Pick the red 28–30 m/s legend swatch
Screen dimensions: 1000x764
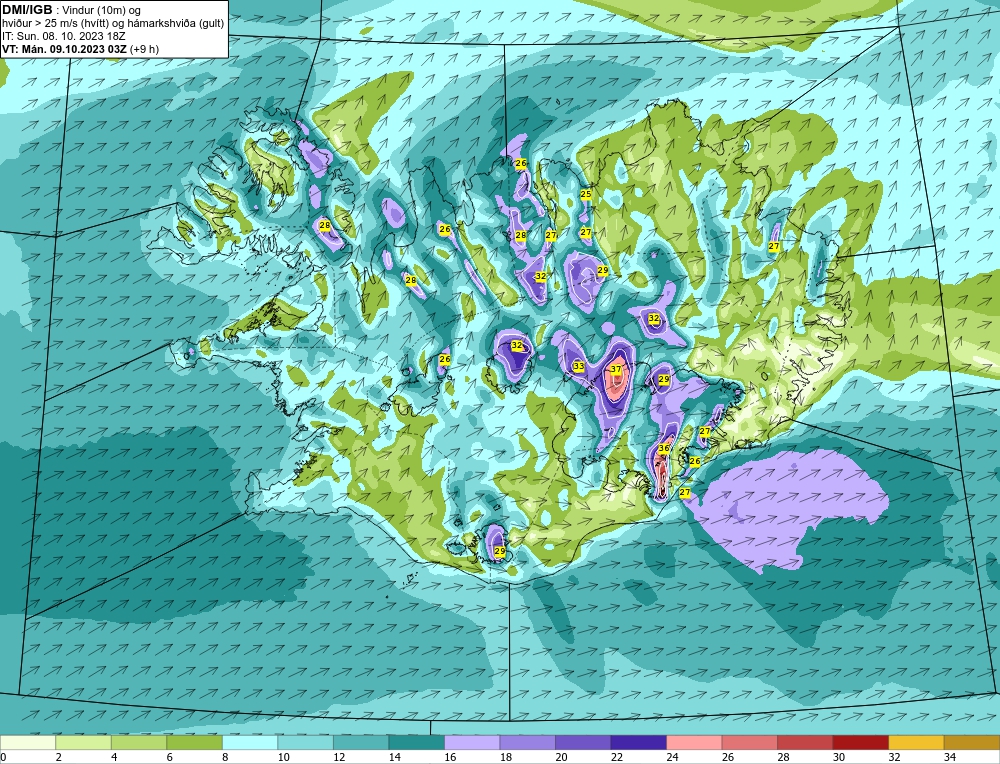pos(805,743)
